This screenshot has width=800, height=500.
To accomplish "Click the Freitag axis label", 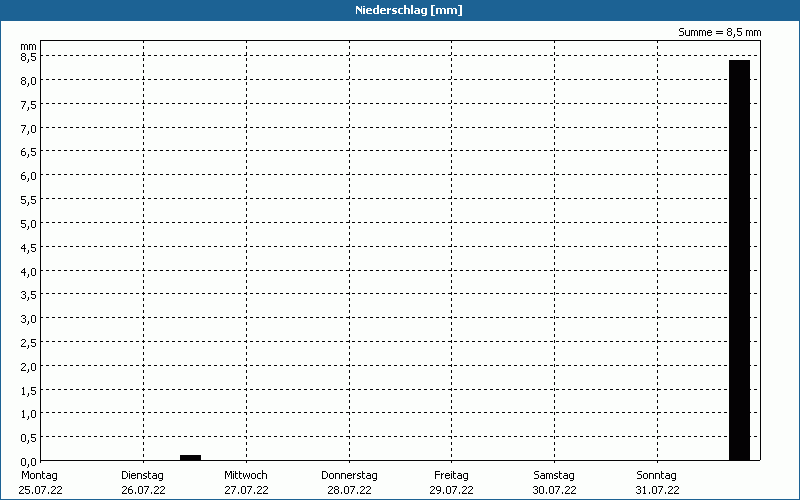I will [452, 475].
